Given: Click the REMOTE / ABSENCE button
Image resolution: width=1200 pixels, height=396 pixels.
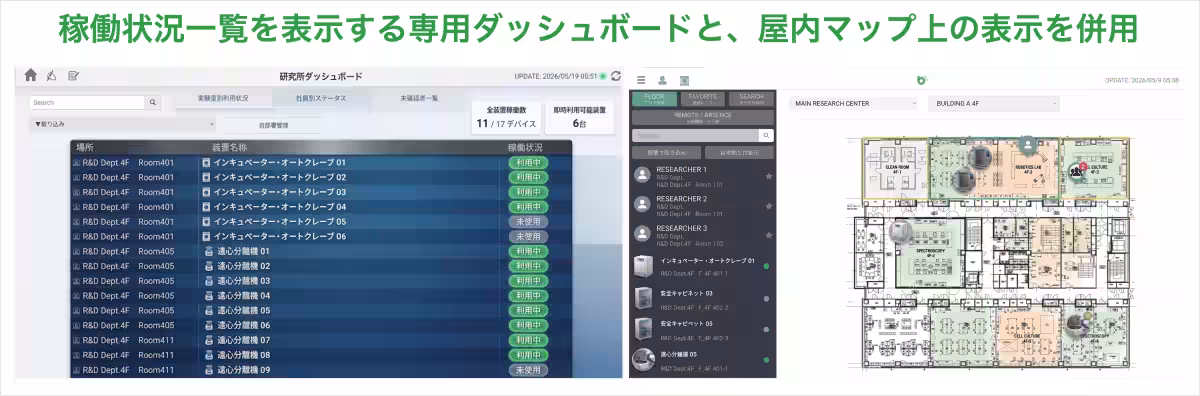Looking at the screenshot, I should click(x=703, y=117).
